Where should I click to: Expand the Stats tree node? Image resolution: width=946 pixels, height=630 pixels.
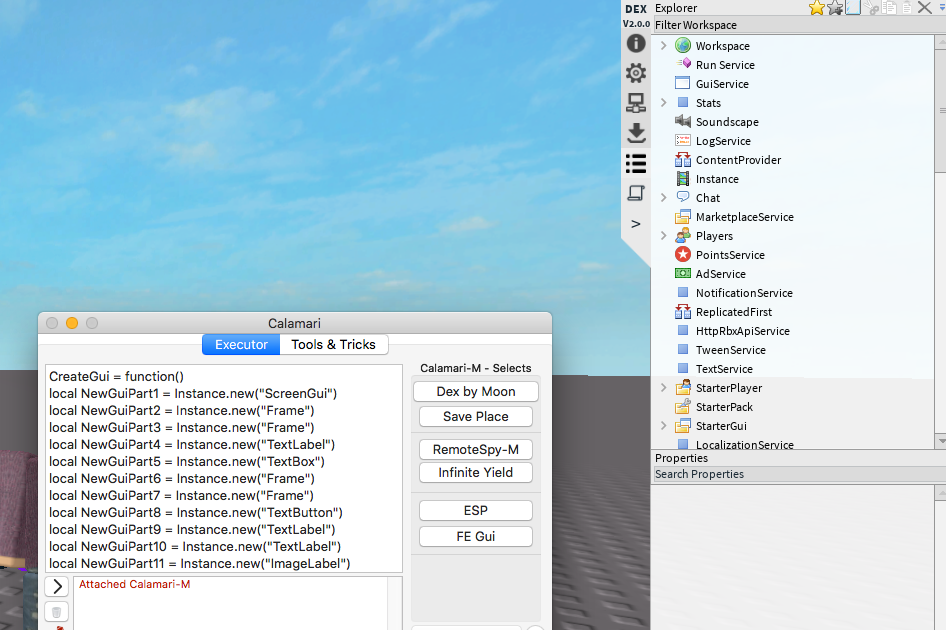[664, 103]
